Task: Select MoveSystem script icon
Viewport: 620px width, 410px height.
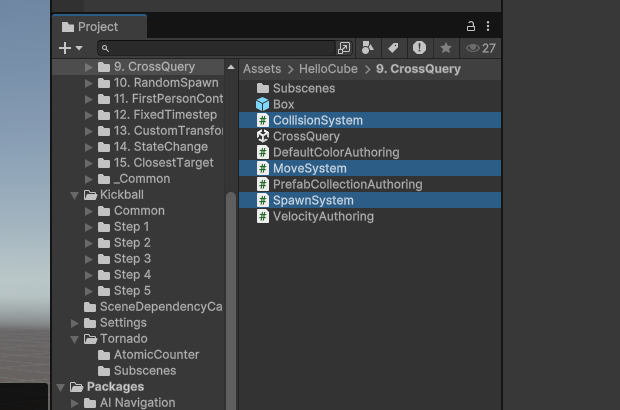Action: [263, 168]
